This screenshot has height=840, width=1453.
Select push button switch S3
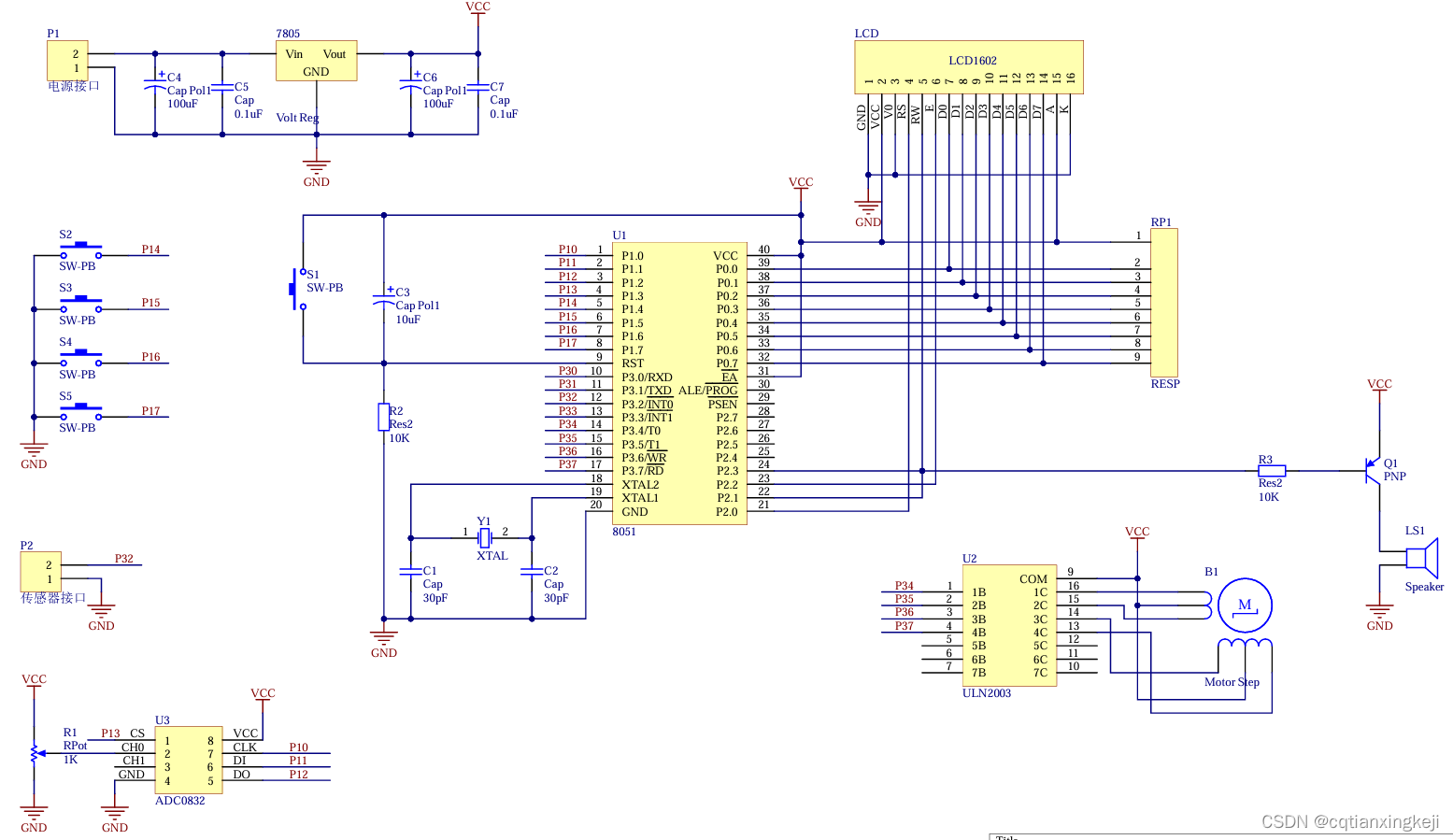tap(81, 304)
